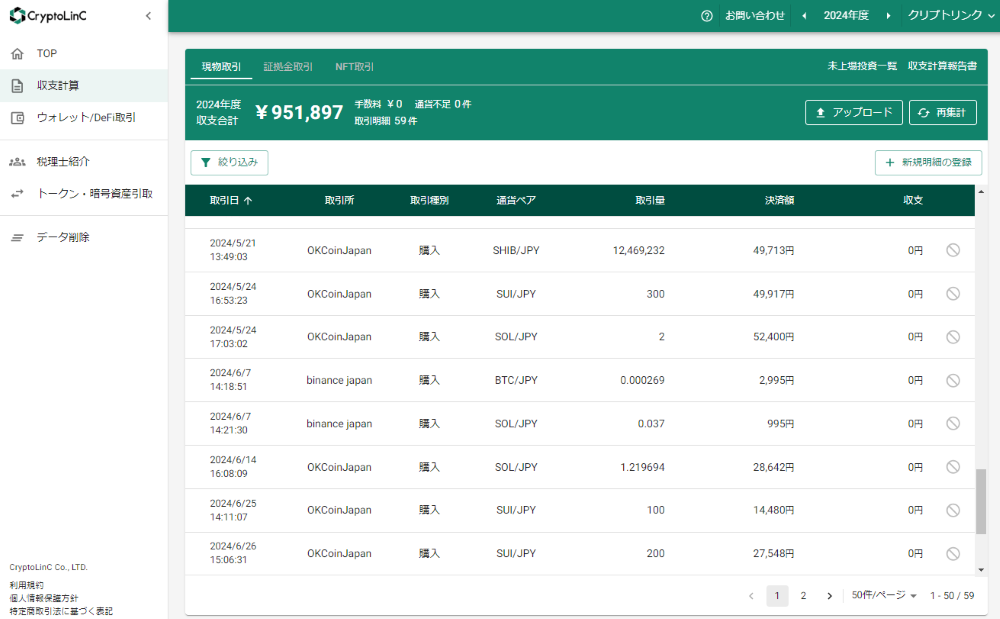Viewport: 1000px width, 619px height.
Task: Click the 通貨ペア column header
Action: 516,200
